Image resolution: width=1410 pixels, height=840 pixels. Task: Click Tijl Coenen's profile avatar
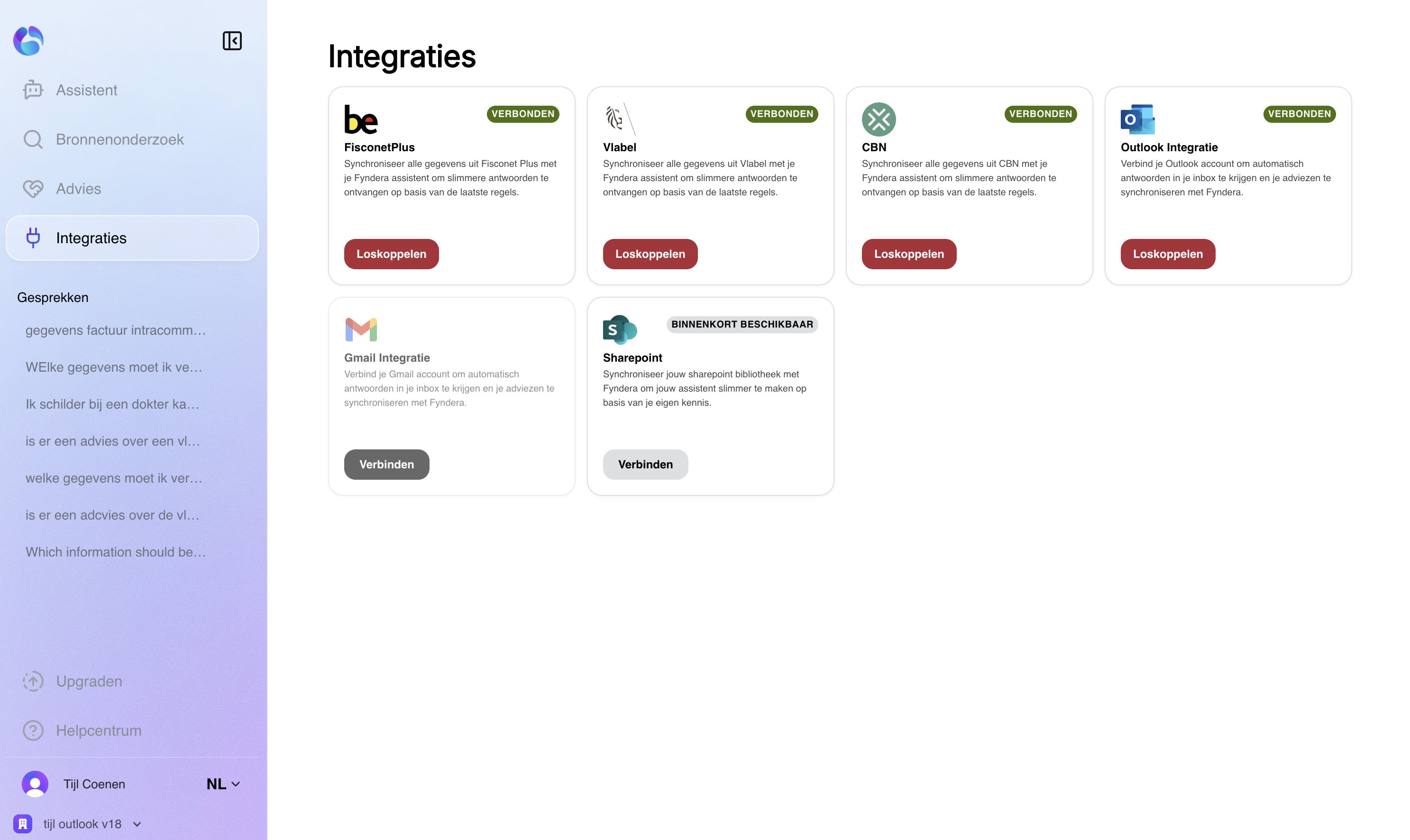(35, 784)
